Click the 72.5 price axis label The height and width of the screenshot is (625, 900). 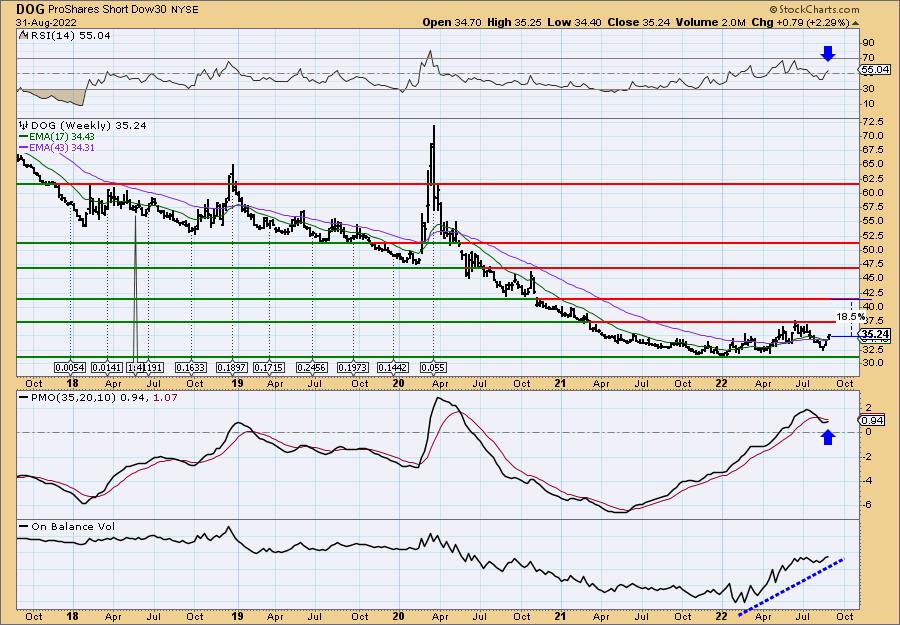click(872, 122)
